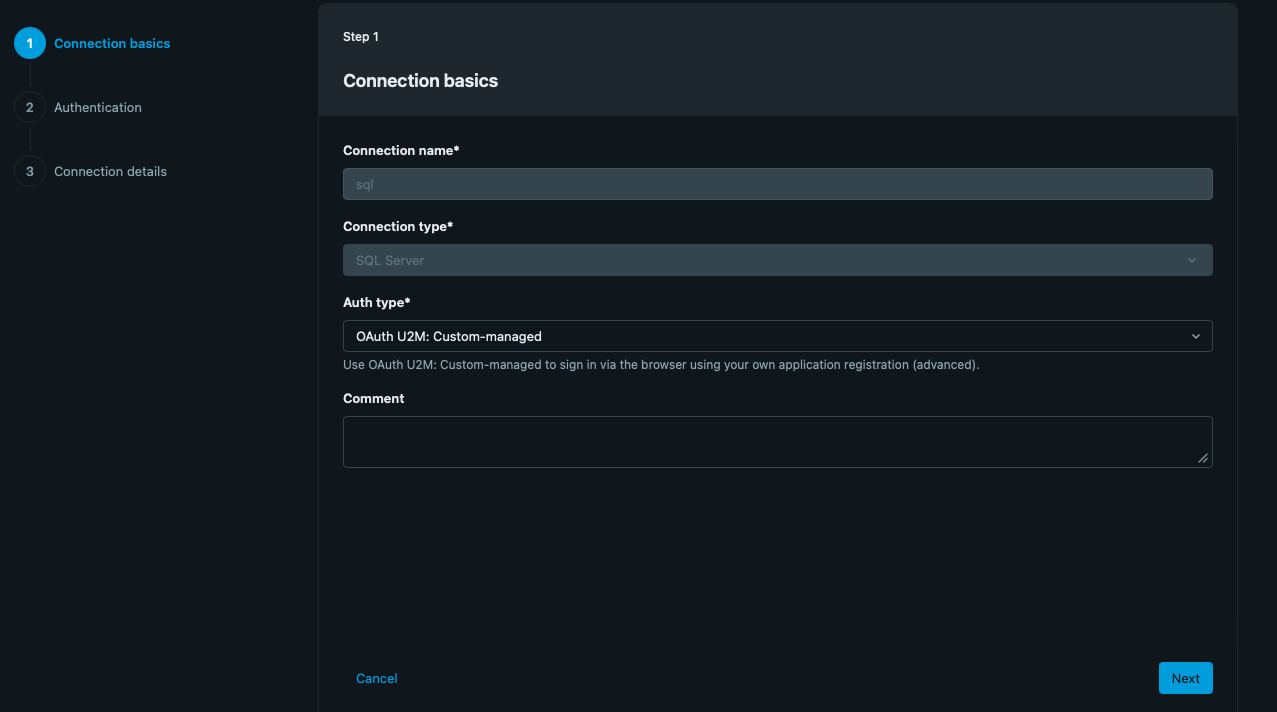
Task: Click step 3 circle icon in the stepper
Action: [x=30, y=171]
